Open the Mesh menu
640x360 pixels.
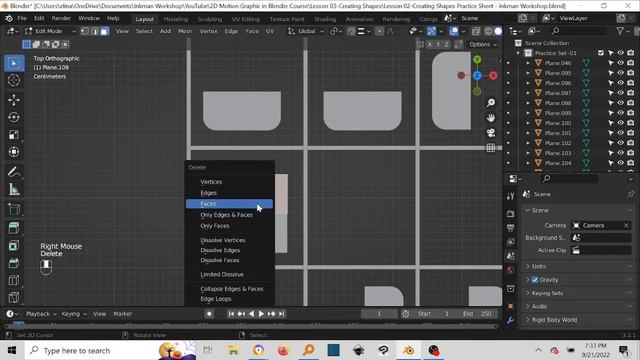tap(184, 31)
